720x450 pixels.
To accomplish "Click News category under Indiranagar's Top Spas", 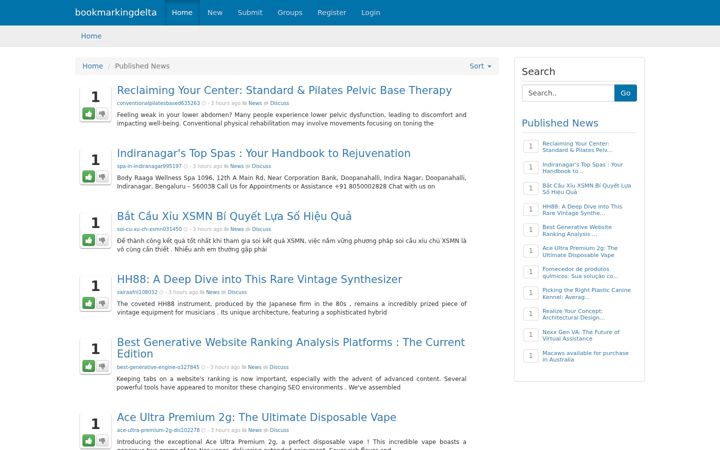I will coord(237,166).
